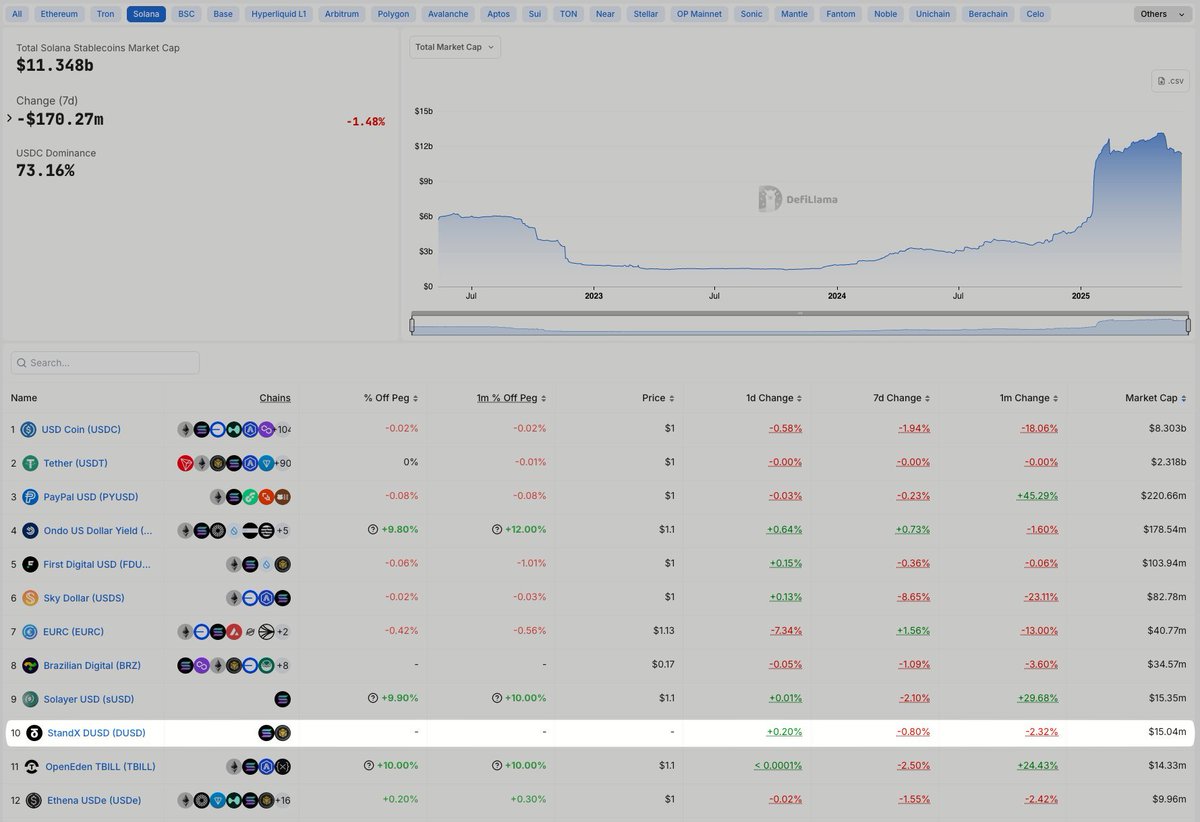Click the Ethena USDe token logo
Image resolution: width=1200 pixels, height=822 pixels.
[32, 800]
